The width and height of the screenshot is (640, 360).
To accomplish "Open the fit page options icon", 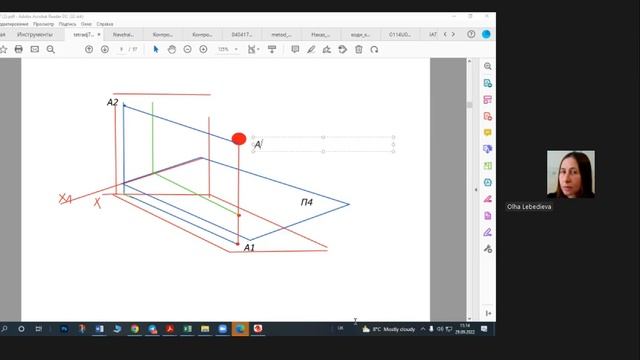I will coord(253,49).
